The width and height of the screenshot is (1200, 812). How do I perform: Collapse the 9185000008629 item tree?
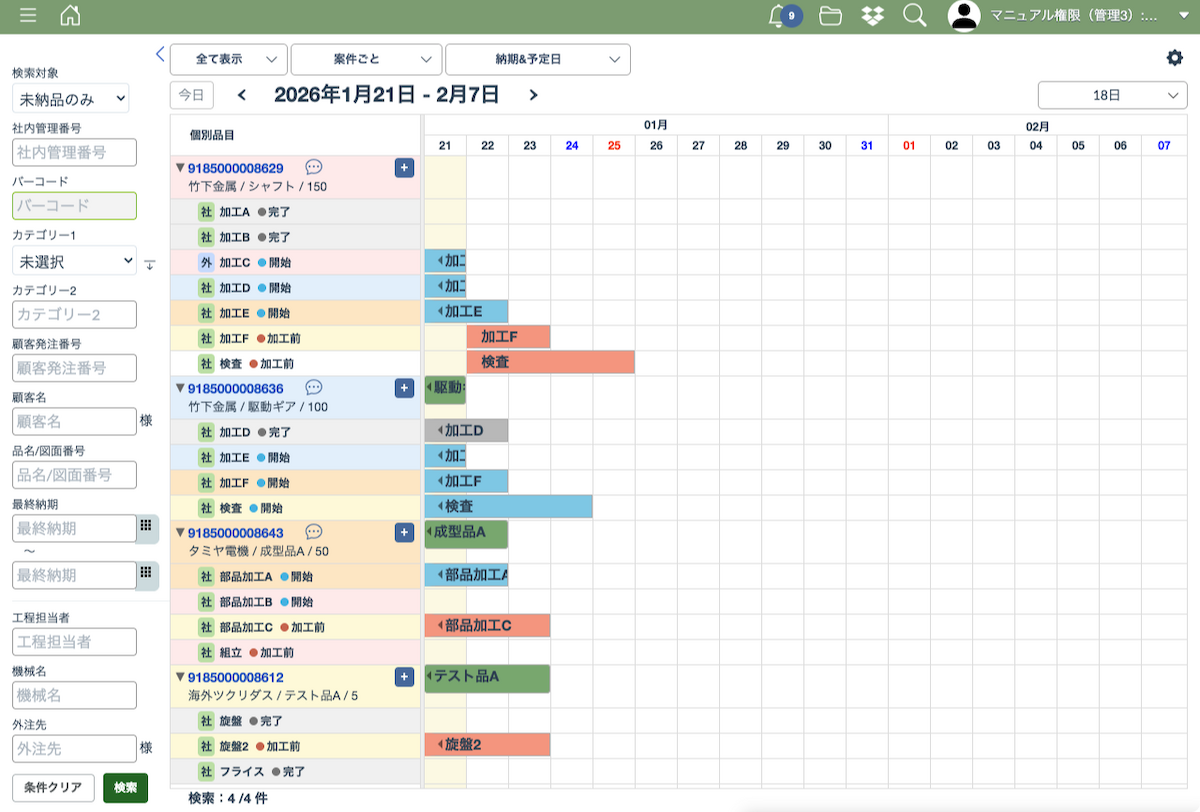[x=180, y=168]
